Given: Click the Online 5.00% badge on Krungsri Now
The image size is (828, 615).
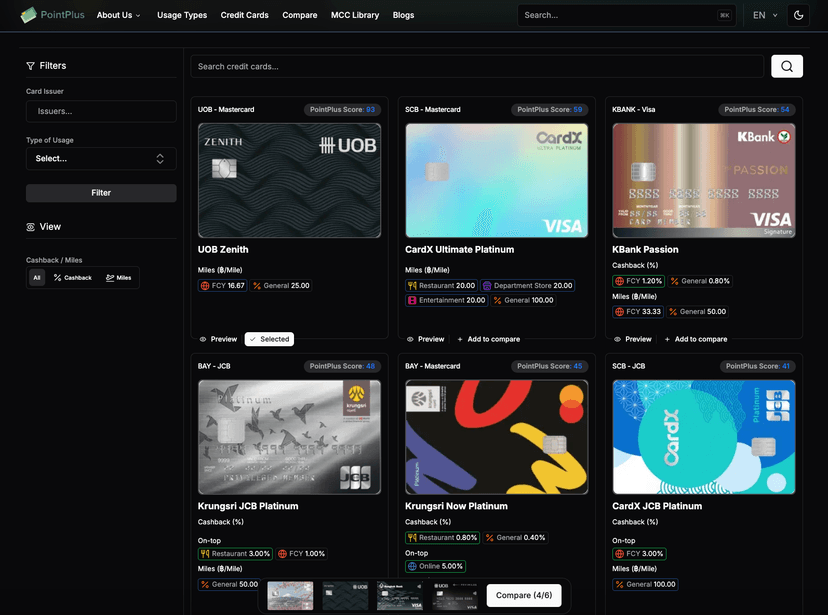Looking at the screenshot, I should pyautogui.click(x=435, y=566).
